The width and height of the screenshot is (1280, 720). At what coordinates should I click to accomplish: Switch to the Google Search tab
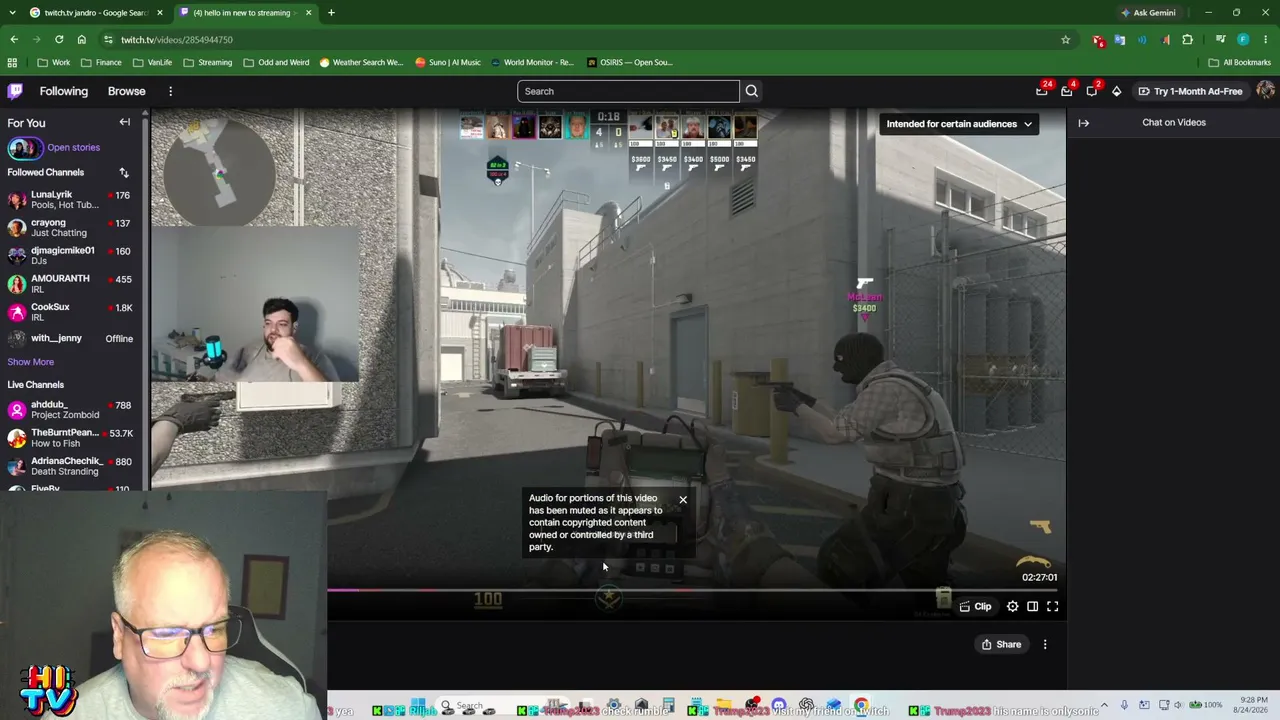95,13
